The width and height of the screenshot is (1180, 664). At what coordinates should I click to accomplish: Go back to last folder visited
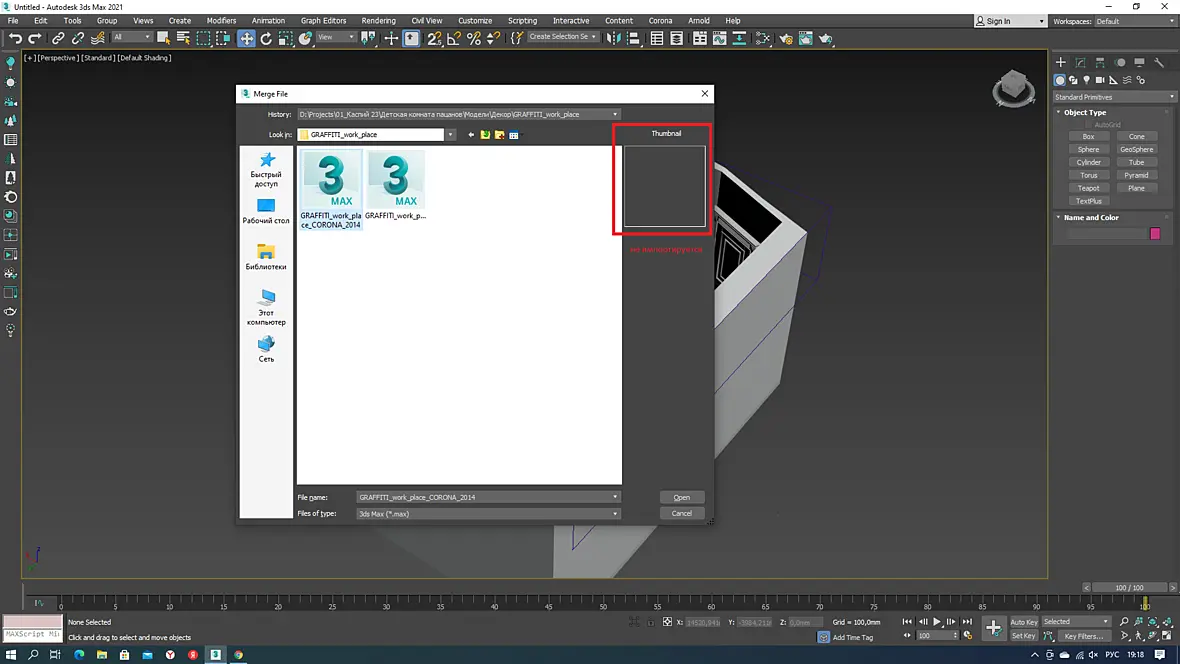pyautogui.click(x=471, y=135)
